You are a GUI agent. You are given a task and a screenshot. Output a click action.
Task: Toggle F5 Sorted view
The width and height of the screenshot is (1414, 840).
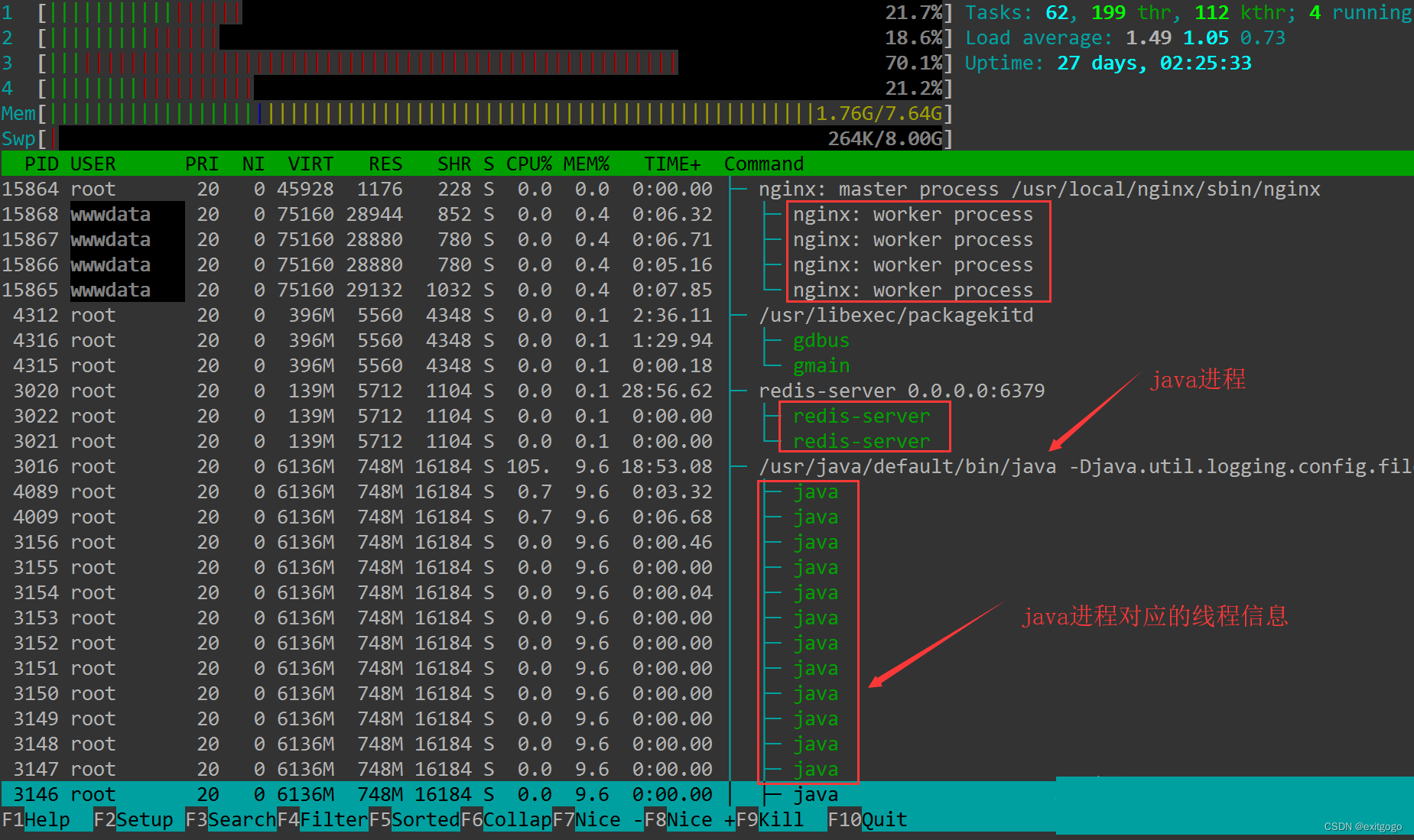414,819
